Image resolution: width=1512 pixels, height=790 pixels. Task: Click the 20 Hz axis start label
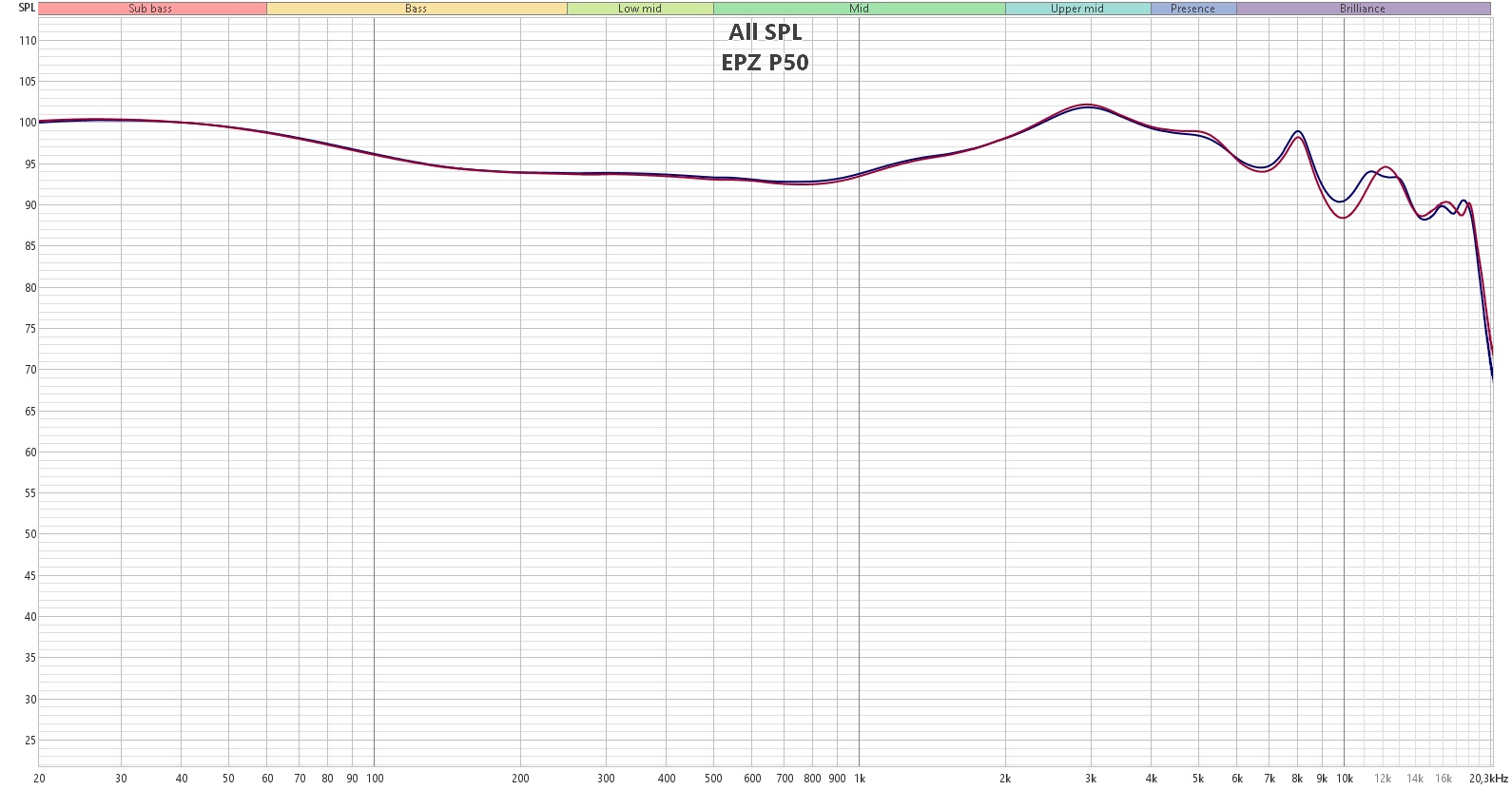(x=39, y=779)
